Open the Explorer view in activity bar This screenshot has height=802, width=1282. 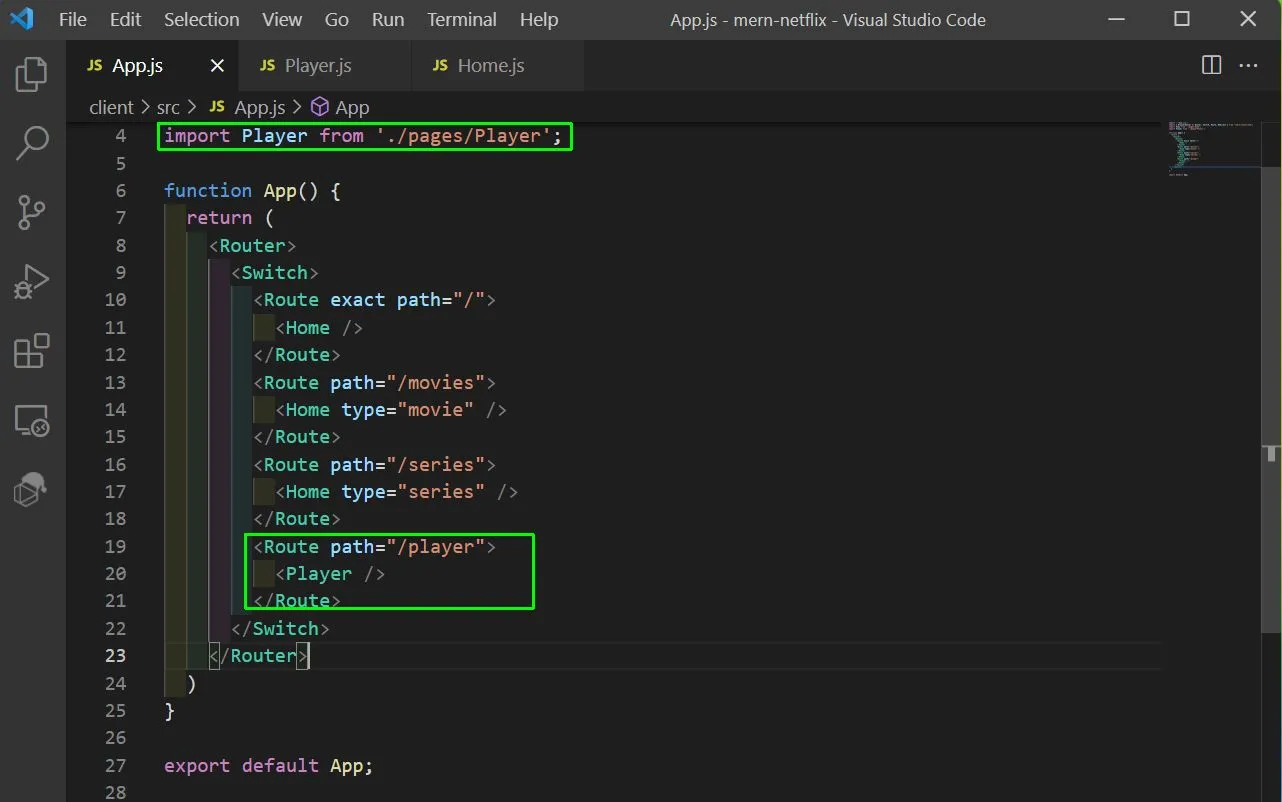click(32, 75)
